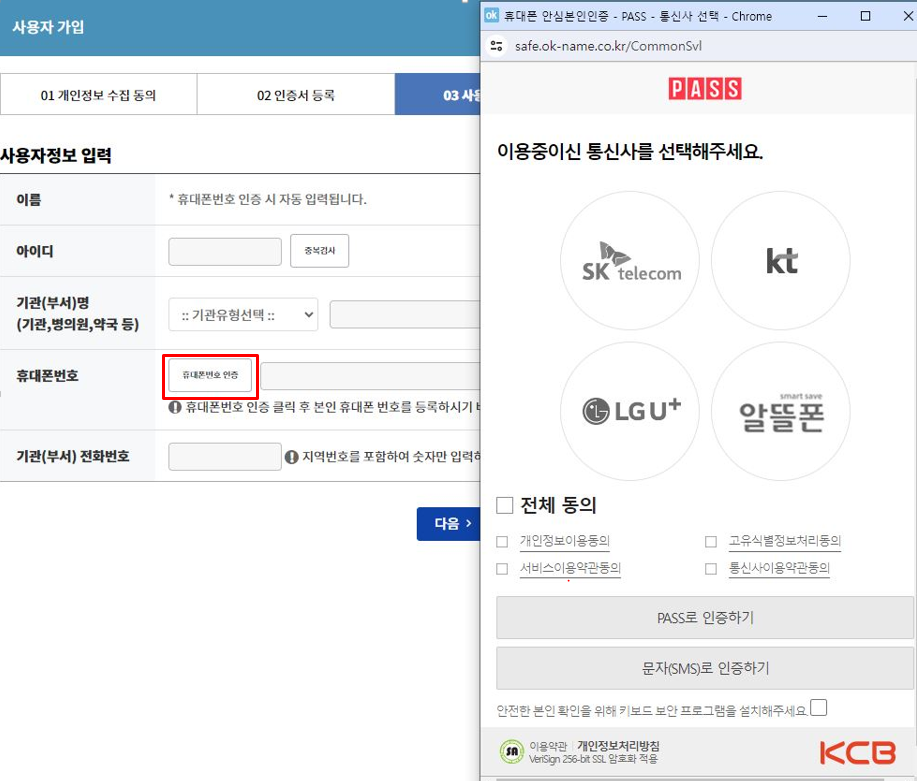The image size is (917, 781).
Task: Check the 고유식별정보처리동의 checkbox
Action: 711,542
